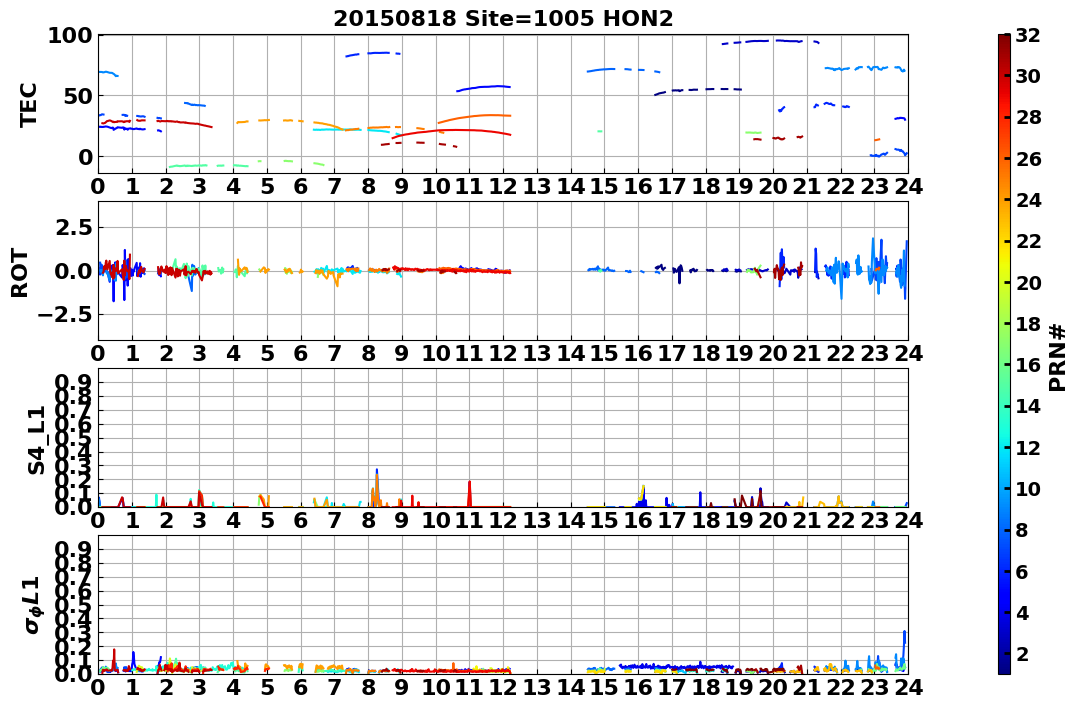
Task: Click the TEC axis tick value 50
Action: 77,96
